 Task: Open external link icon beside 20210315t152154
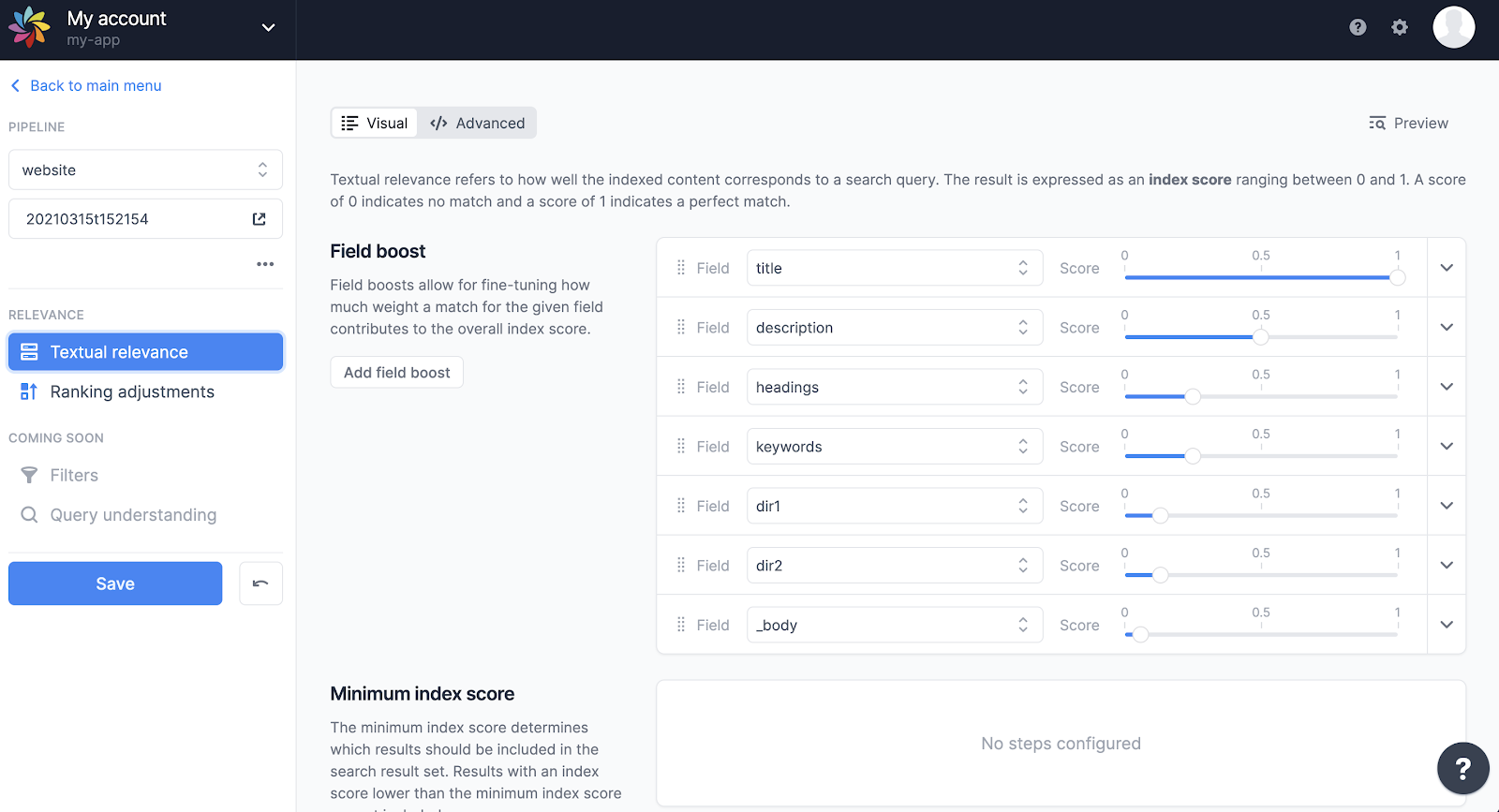point(260,219)
